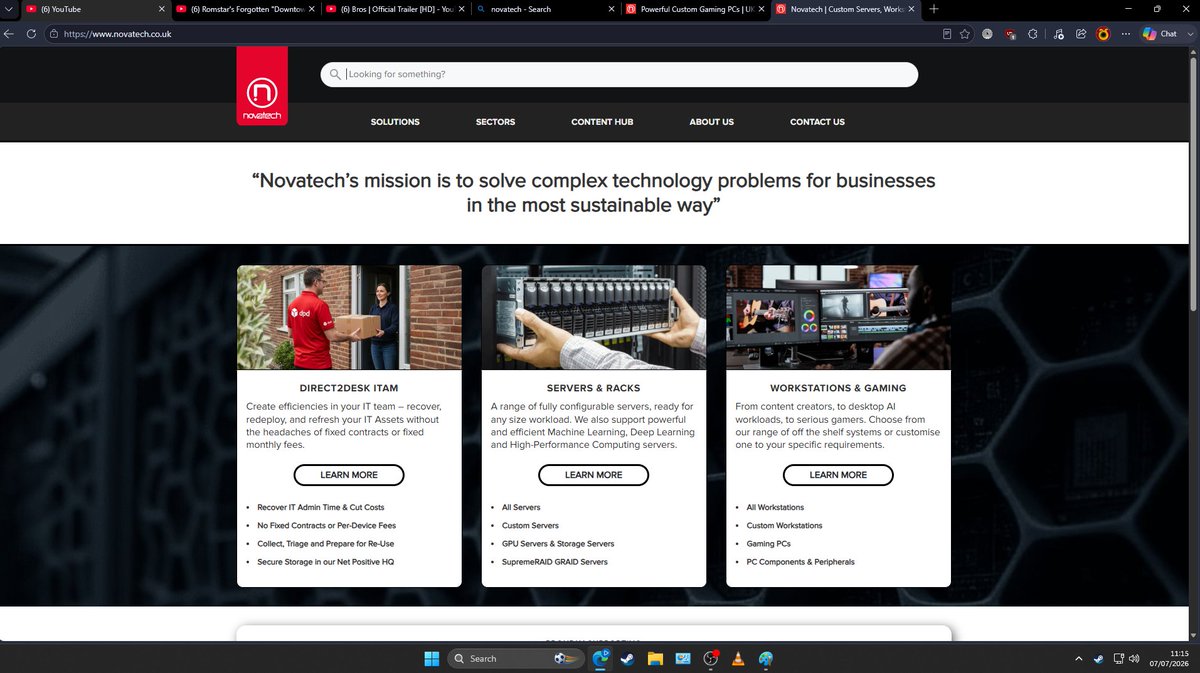Close the novatech - Search tab
This screenshot has height=673, width=1200.
pos(611,9)
